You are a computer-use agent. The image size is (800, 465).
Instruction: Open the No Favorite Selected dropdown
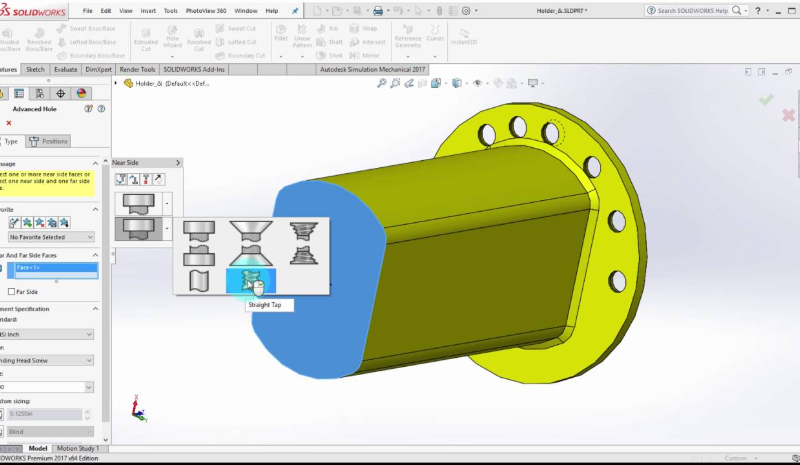pyautogui.click(x=52, y=237)
